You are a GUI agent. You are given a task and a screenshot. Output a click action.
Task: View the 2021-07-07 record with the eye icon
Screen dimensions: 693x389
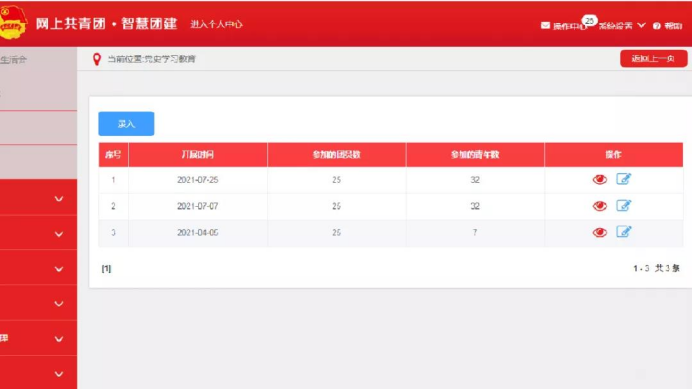point(599,206)
